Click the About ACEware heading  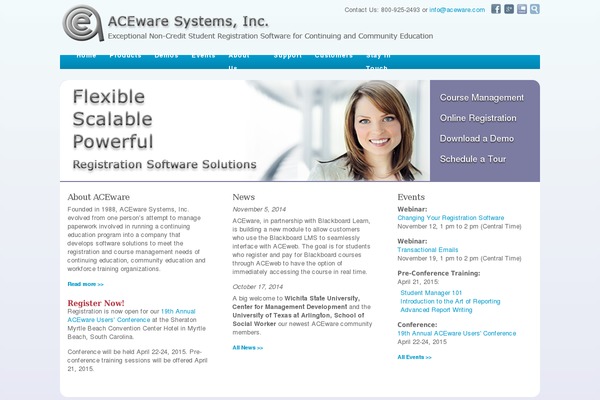pyautogui.click(x=98, y=197)
